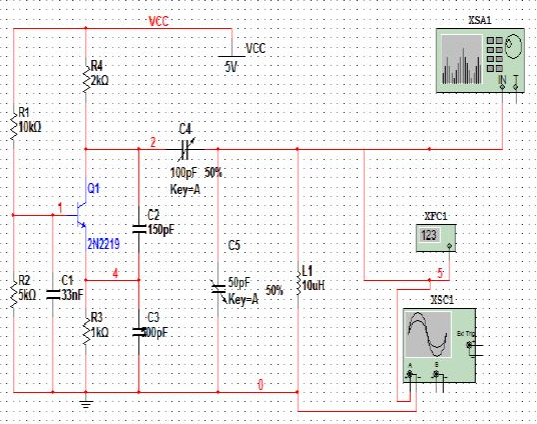Select capacitor C2 150pF
The height and width of the screenshot is (424, 537).
pos(139,229)
